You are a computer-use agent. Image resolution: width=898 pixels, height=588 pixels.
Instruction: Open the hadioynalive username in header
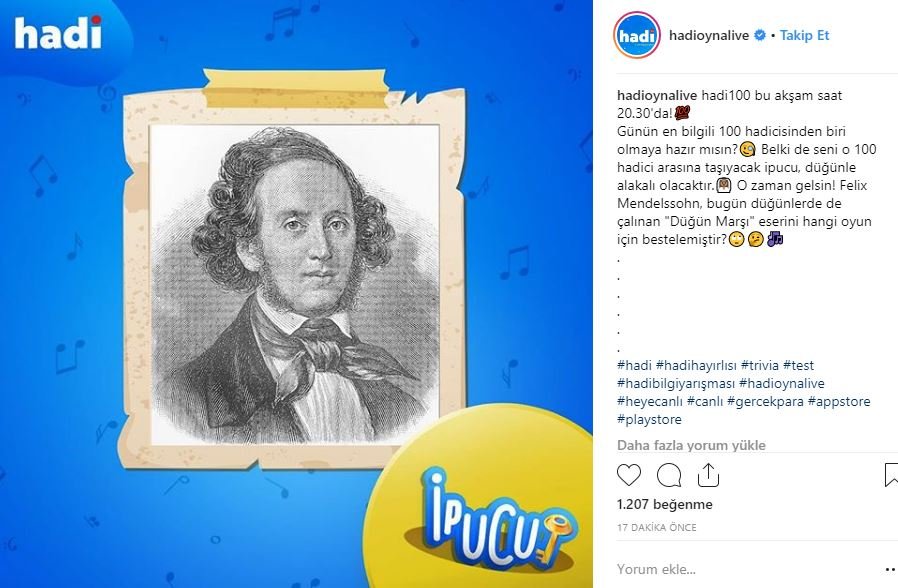pyautogui.click(x=708, y=35)
